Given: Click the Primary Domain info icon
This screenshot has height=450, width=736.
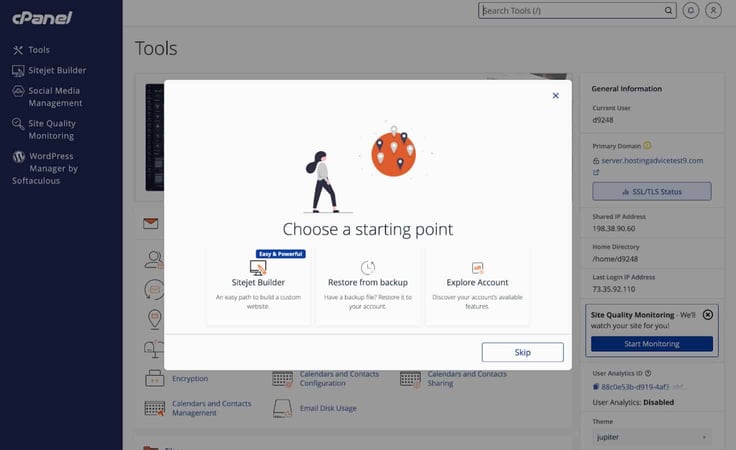Looking at the screenshot, I should point(647,145).
